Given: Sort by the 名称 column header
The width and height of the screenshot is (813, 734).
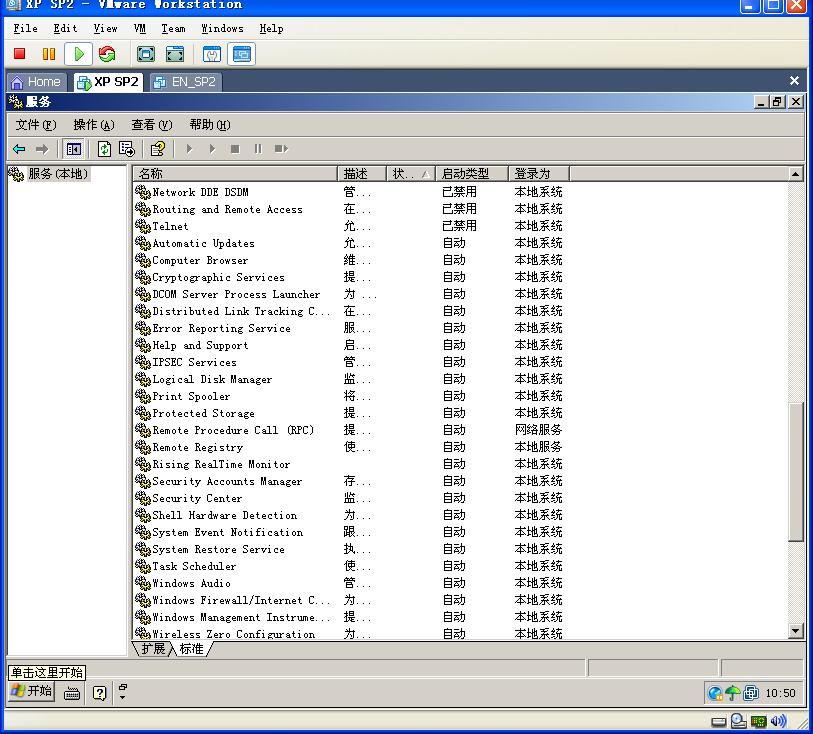Looking at the screenshot, I should pyautogui.click(x=235, y=174).
